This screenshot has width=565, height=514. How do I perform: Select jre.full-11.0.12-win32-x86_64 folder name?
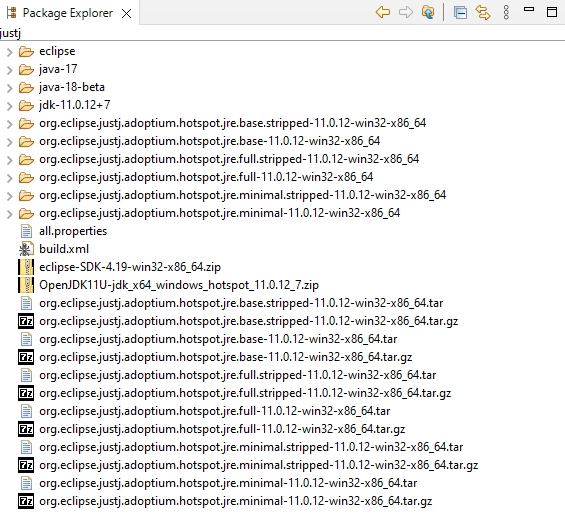(x=206, y=177)
